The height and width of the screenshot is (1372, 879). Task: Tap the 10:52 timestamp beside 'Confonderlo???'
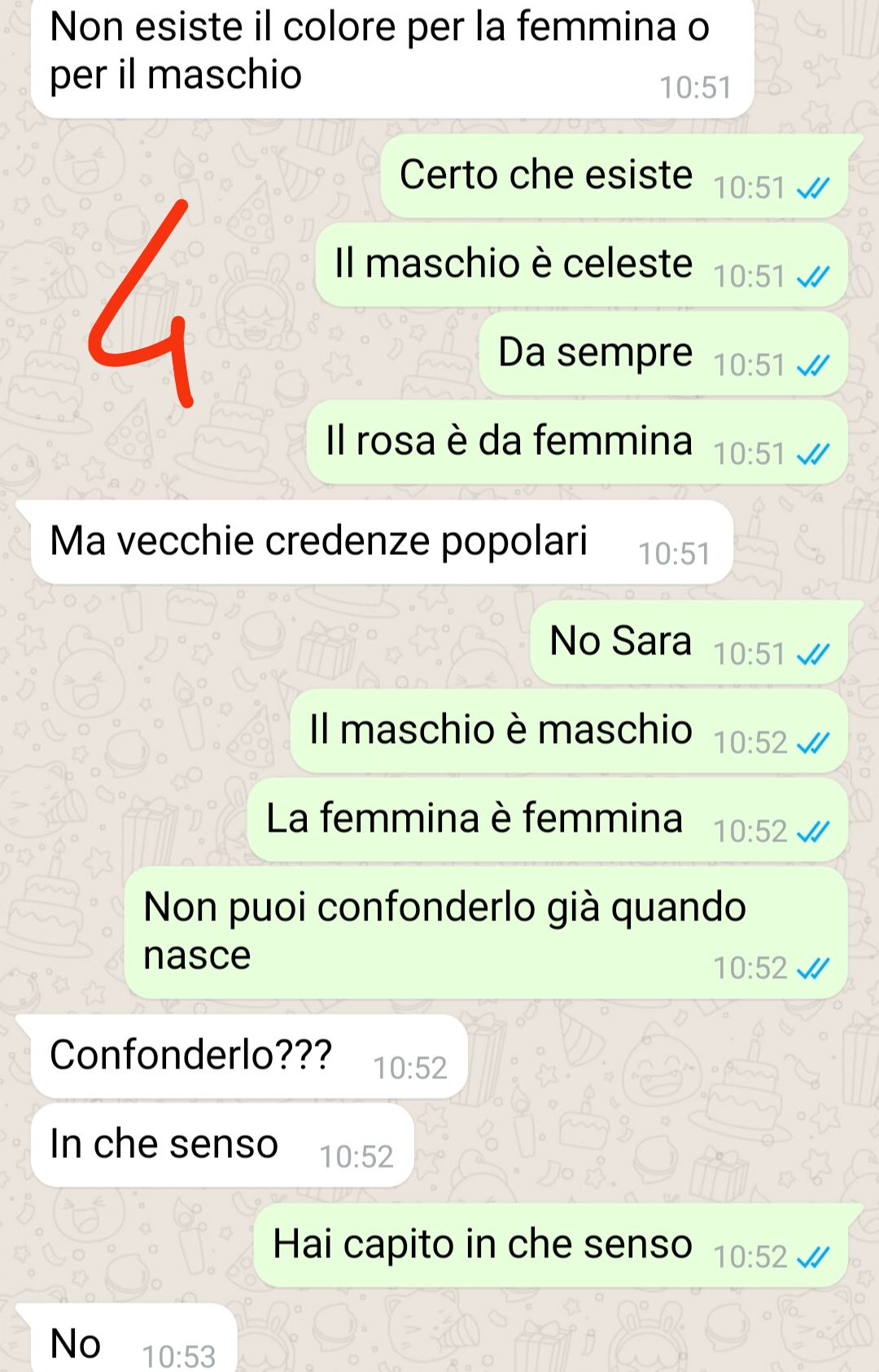pos(410,1068)
